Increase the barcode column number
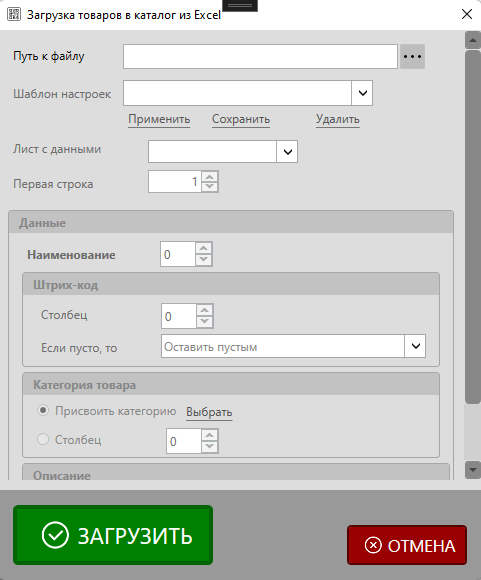The width and height of the screenshot is (481, 580). pos(205,310)
